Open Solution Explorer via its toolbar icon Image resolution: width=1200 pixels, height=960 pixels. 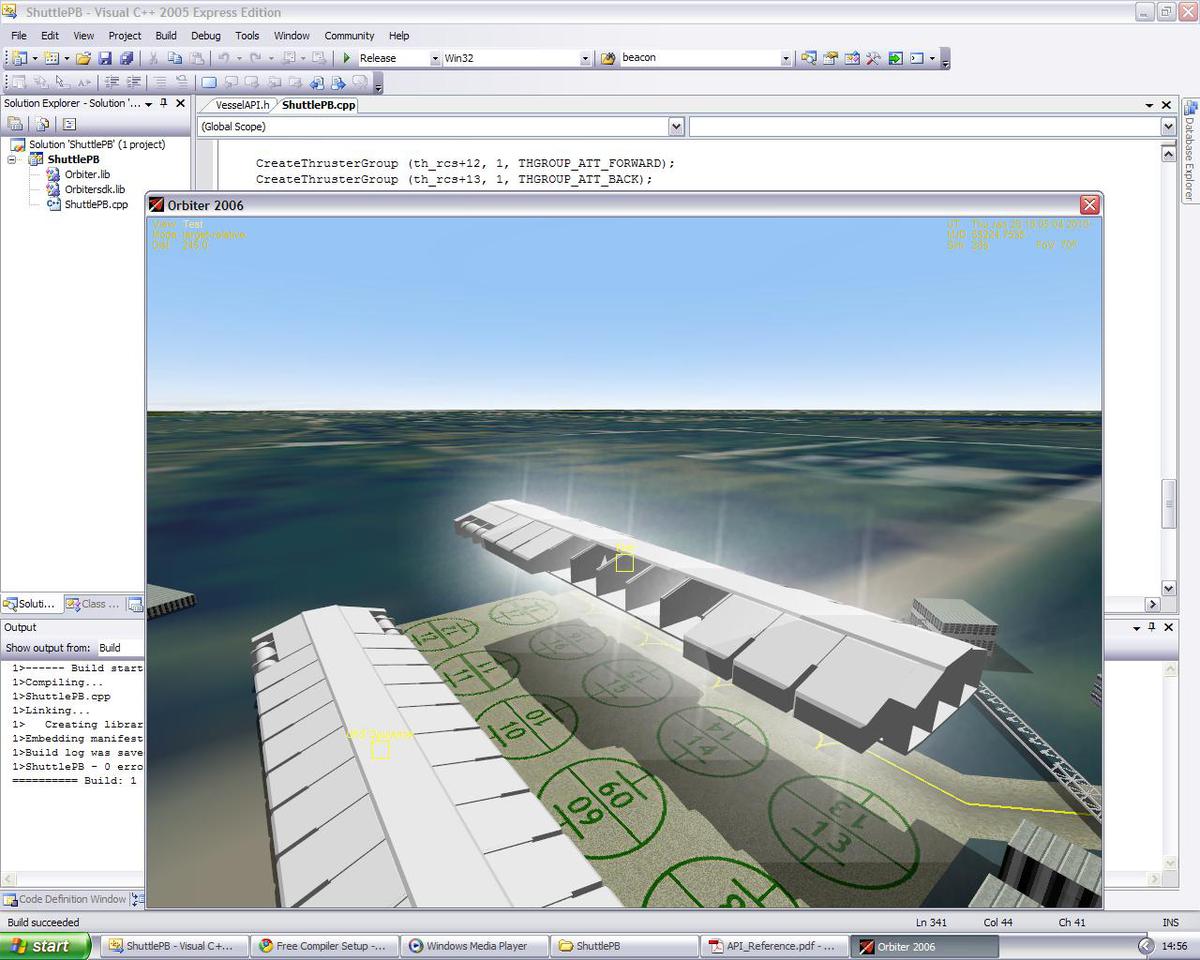pyautogui.click(x=809, y=58)
